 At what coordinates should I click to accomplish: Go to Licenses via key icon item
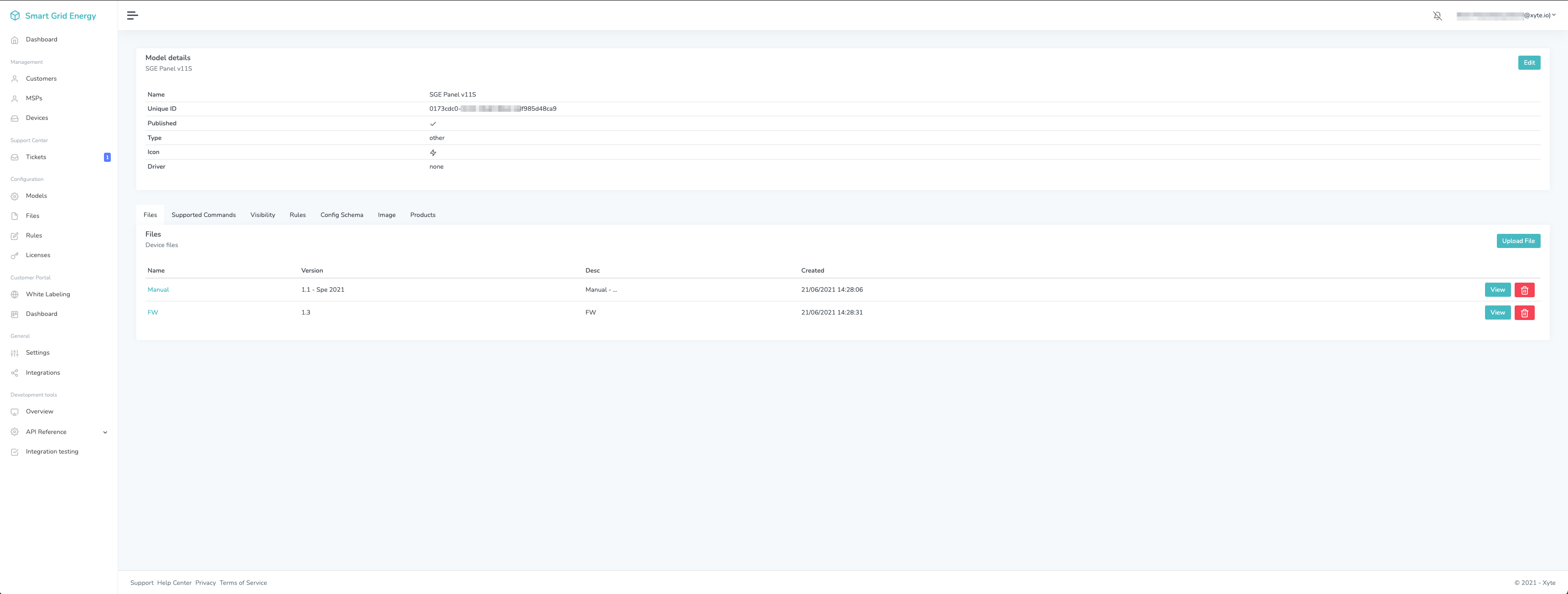coord(38,255)
